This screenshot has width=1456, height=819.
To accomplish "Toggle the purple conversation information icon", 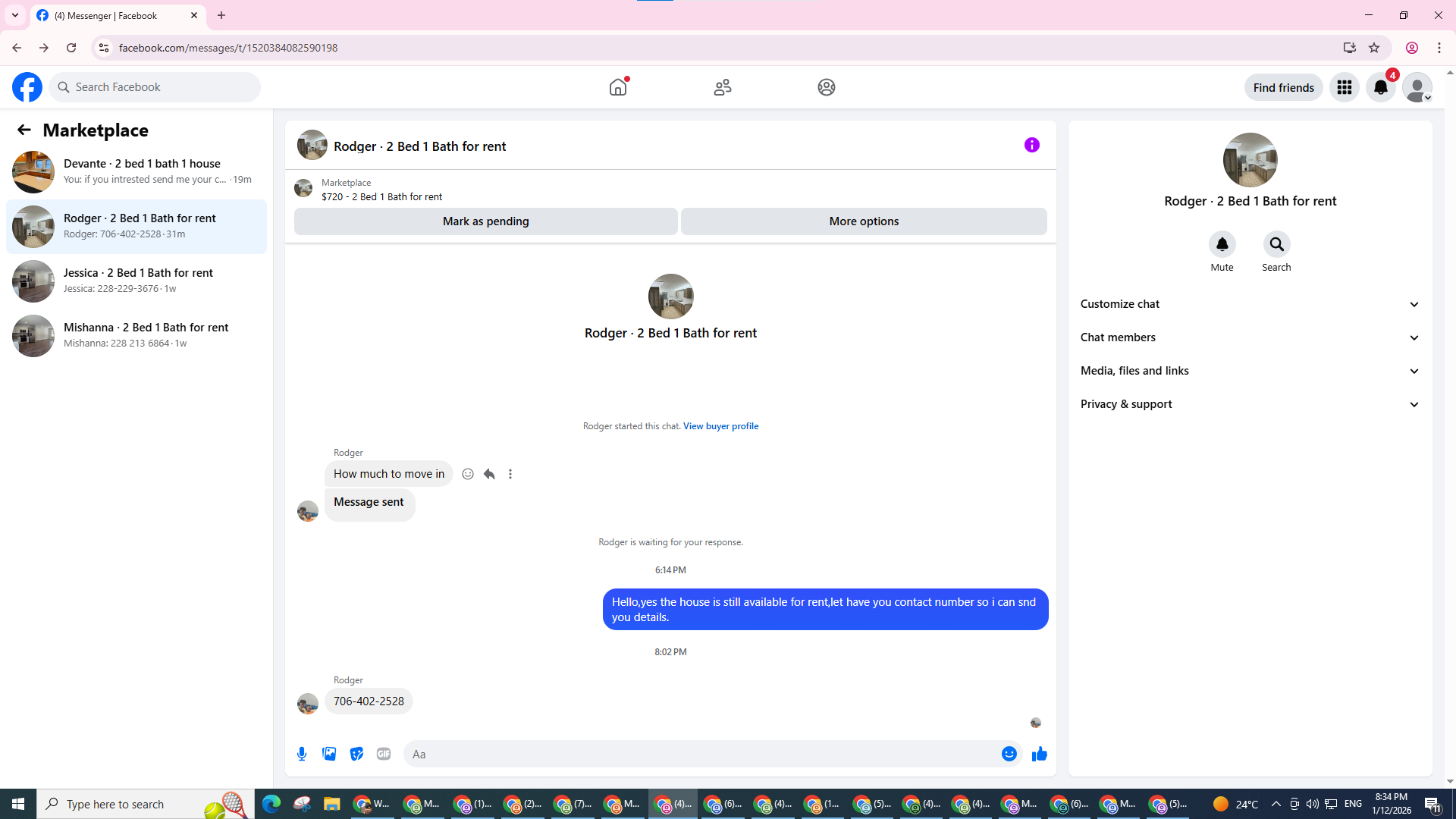I will point(1031,145).
